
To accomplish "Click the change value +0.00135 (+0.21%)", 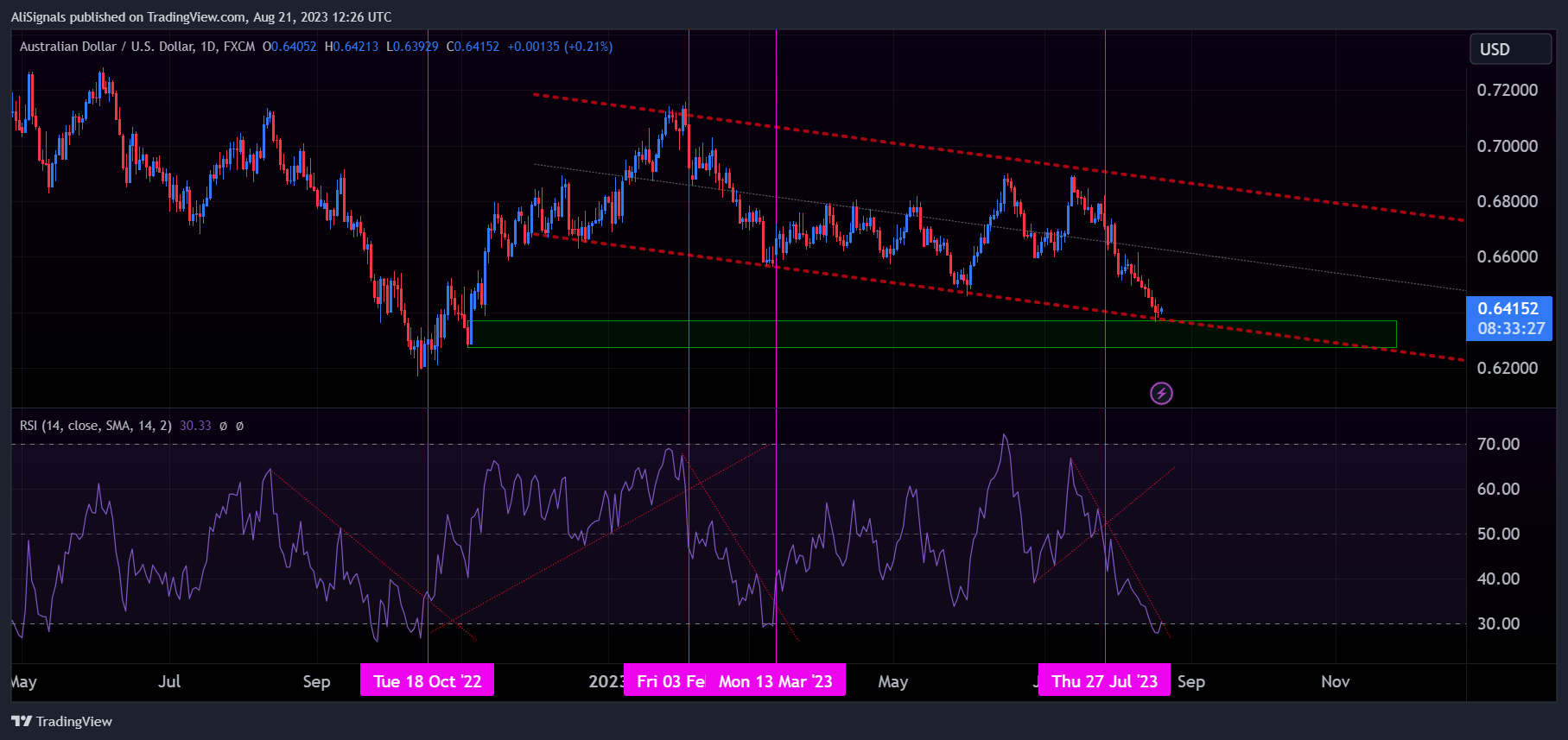I will (560, 47).
